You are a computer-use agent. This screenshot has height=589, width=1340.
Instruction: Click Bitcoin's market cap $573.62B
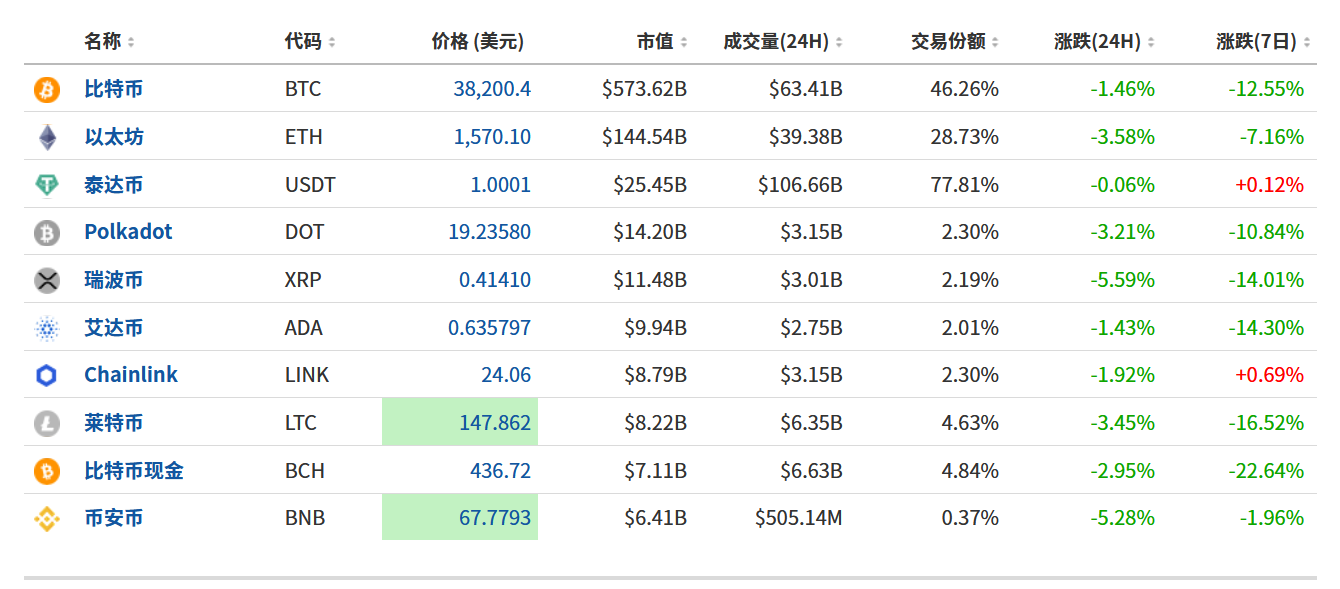644,89
